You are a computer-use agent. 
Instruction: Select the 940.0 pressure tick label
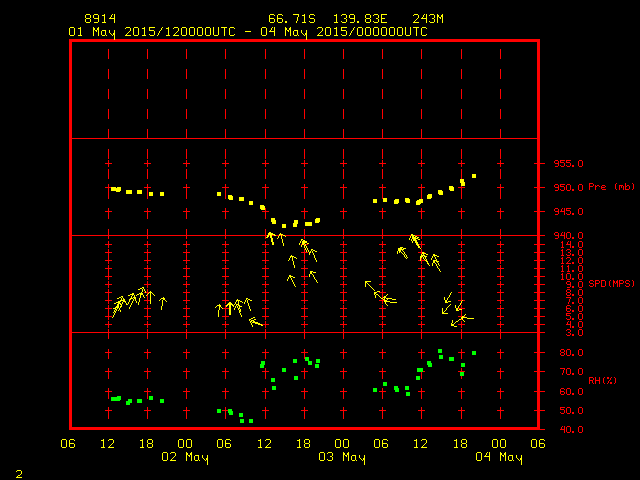point(565,235)
